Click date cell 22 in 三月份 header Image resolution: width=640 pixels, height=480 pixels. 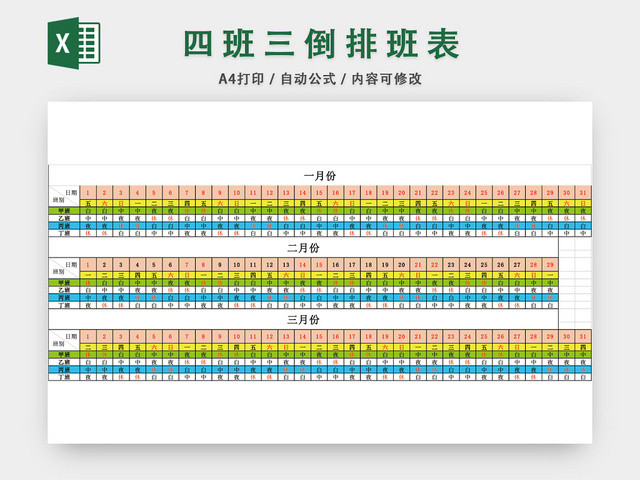435,336
